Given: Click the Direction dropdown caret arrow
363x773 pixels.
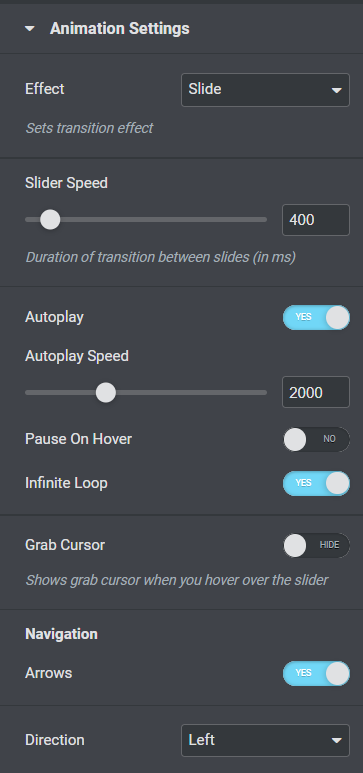Looking at the screenshot, I should 337,740.
